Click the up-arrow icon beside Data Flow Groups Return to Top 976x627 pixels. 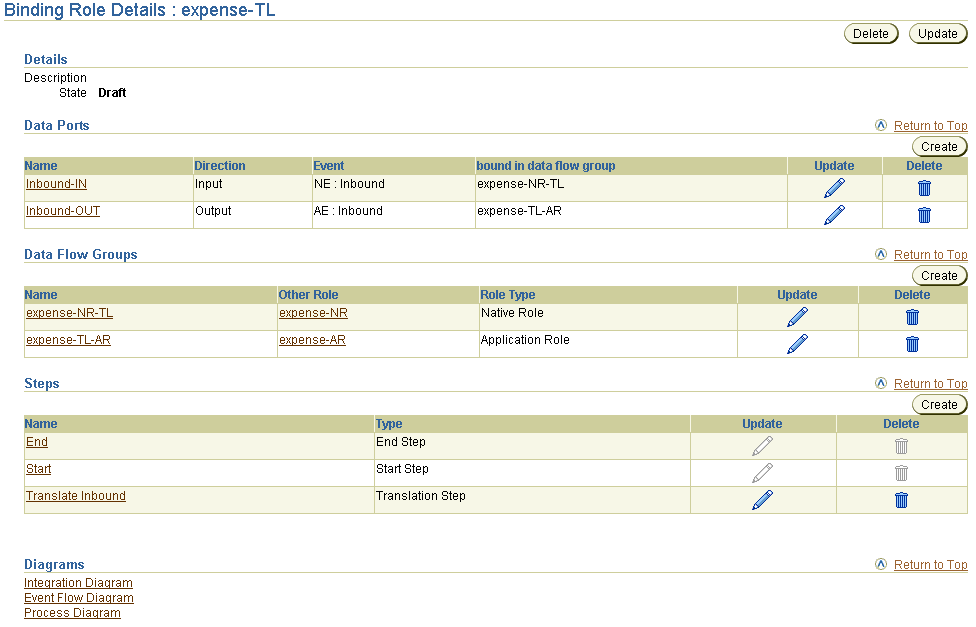coord(881,254)
